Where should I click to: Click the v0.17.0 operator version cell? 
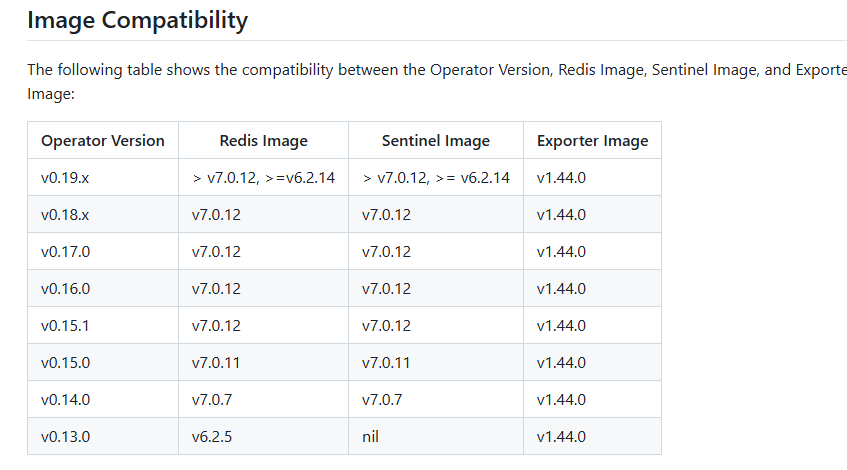pyautogui.click(x=103, y=251)
